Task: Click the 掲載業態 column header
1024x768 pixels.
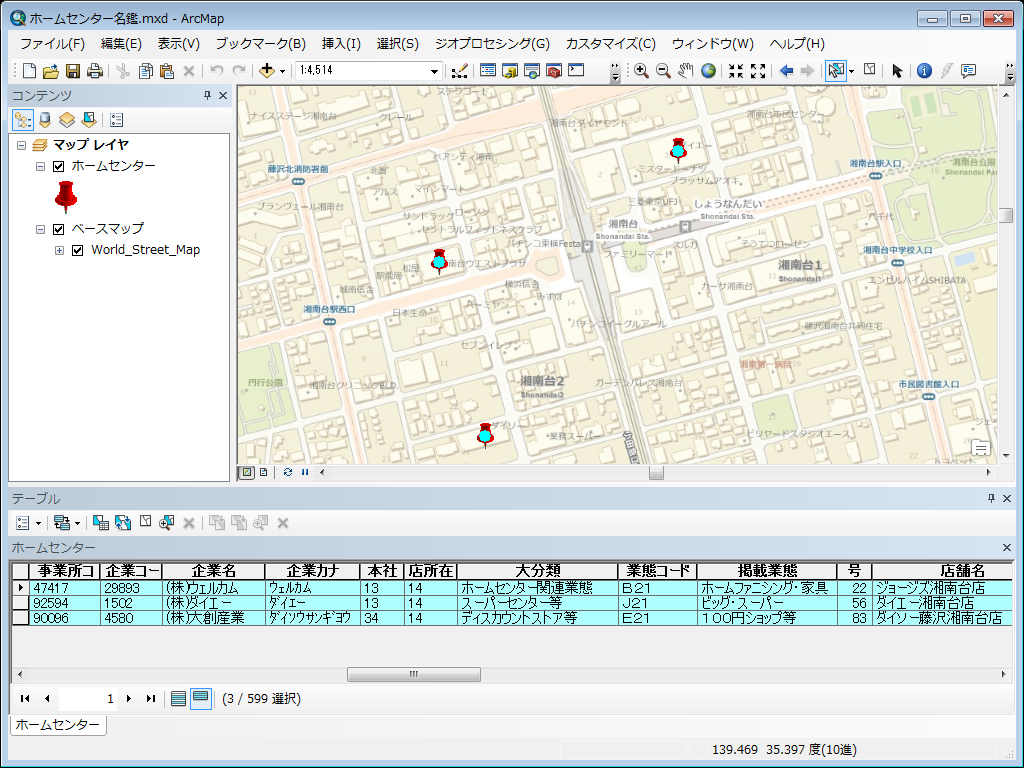Action: [x=767, y=571]
